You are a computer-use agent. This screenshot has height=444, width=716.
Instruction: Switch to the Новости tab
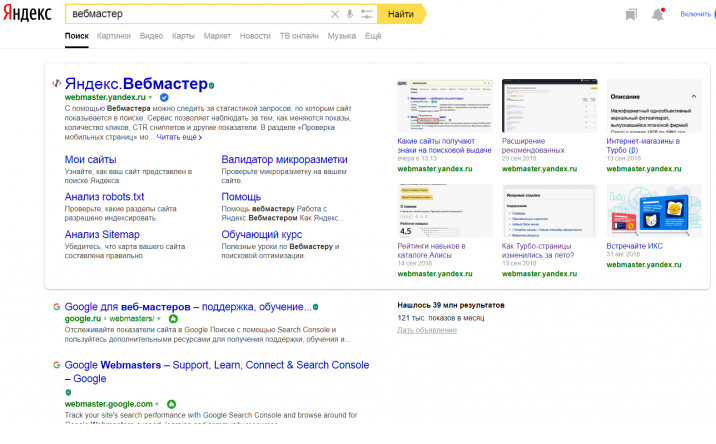pyautogui.click(x=255, y=36)
